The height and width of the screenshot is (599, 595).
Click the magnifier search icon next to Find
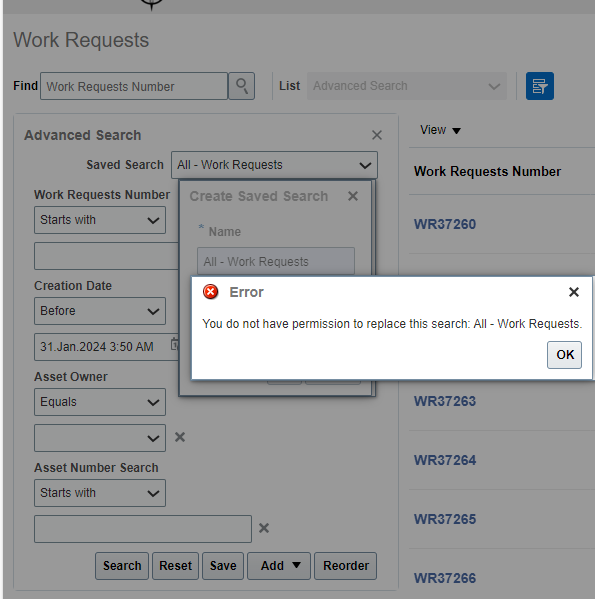[242, 86]
